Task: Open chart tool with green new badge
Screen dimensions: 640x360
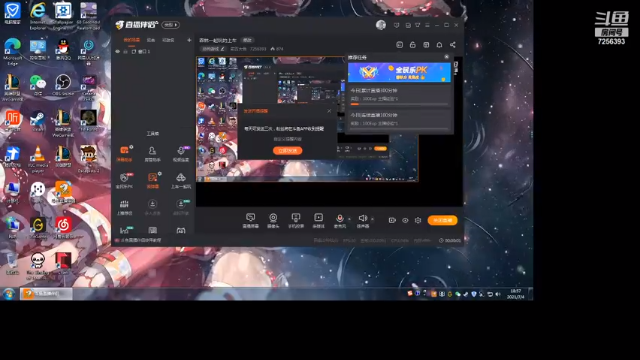Action: 124,231
